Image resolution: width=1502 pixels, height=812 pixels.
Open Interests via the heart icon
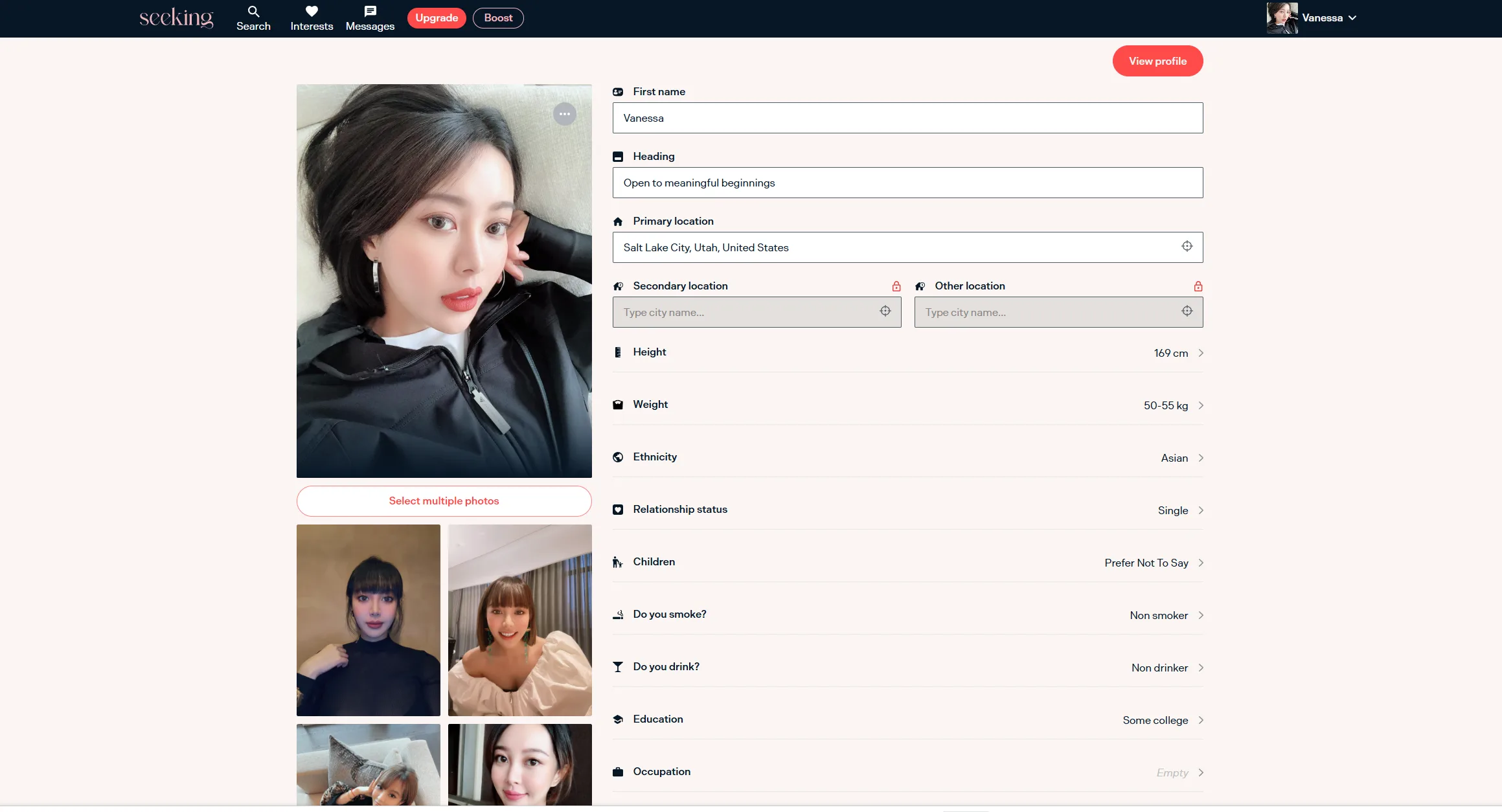click(312, 12)
